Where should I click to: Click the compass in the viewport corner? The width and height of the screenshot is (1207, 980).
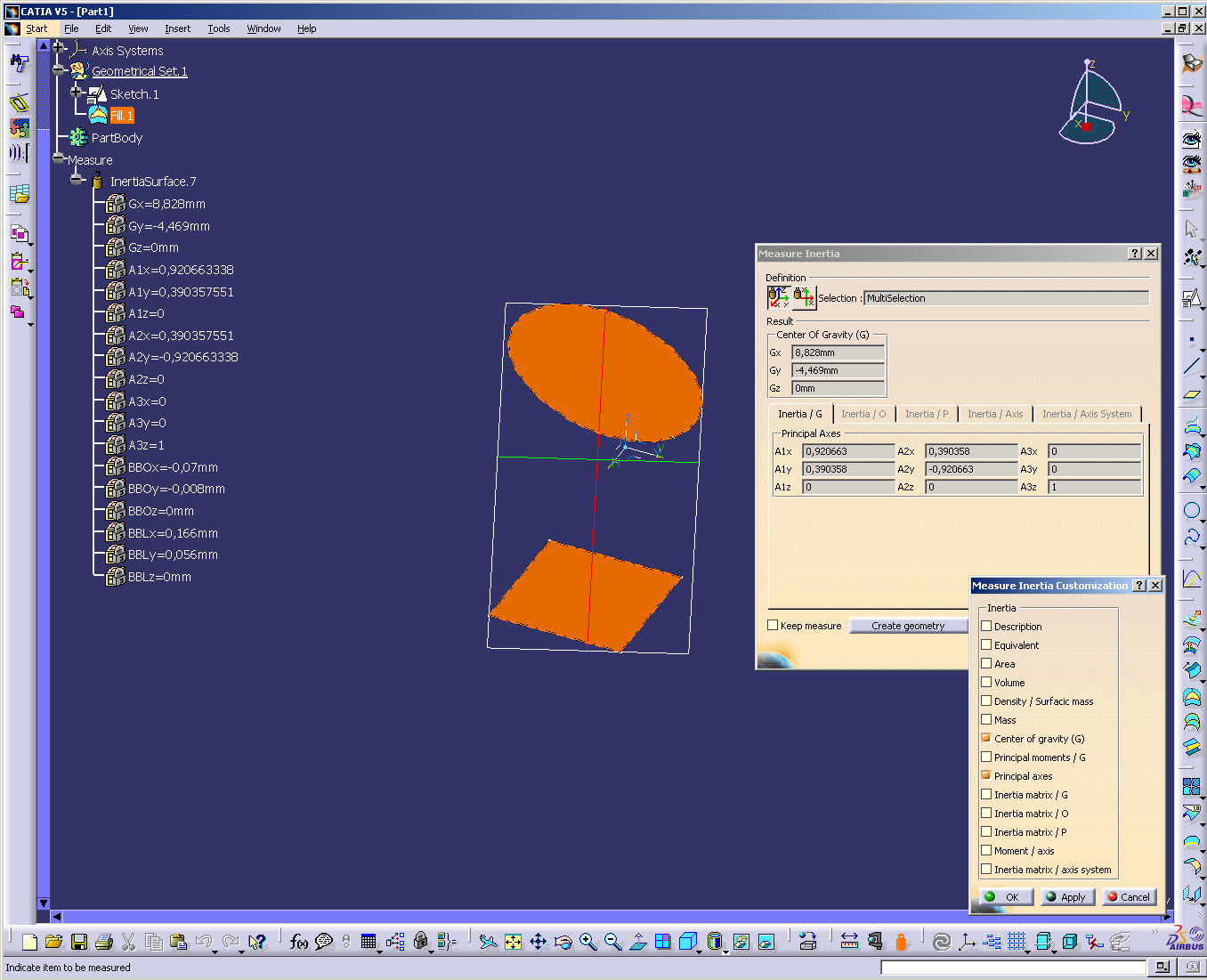[1093, 102]
